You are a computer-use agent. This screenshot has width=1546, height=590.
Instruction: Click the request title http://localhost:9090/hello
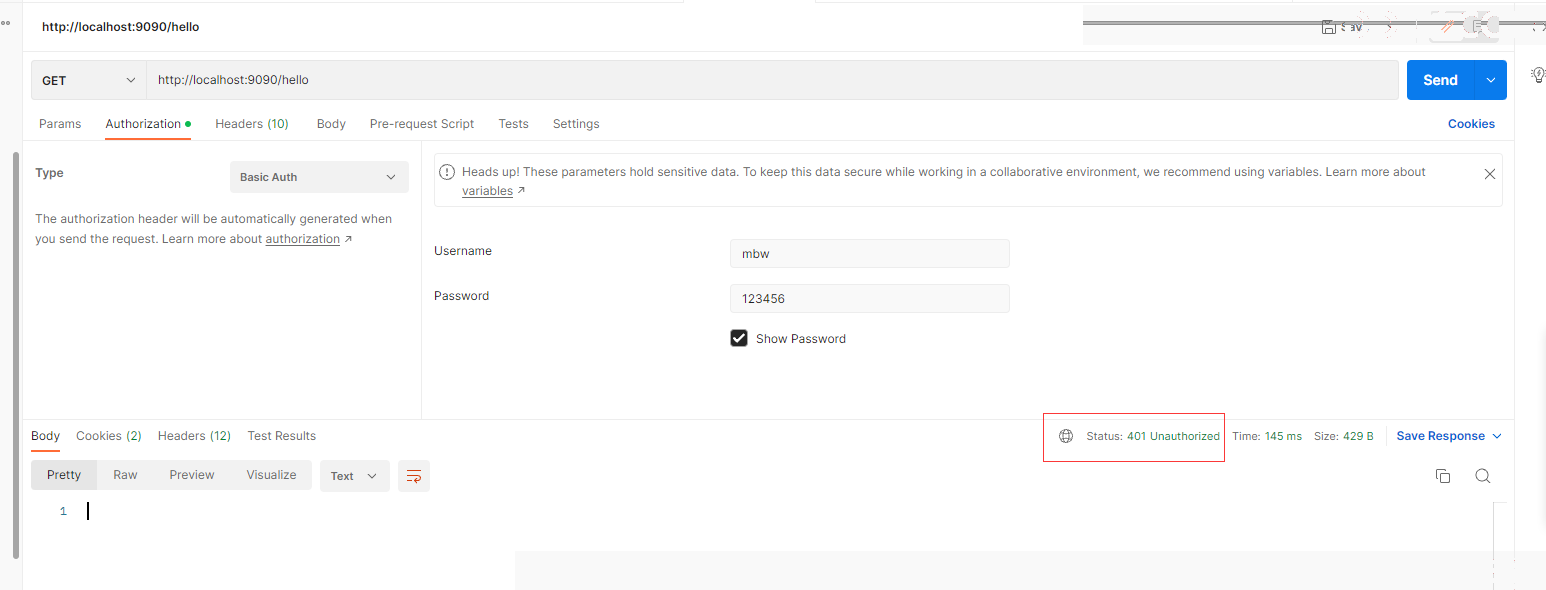click(121, 27)
